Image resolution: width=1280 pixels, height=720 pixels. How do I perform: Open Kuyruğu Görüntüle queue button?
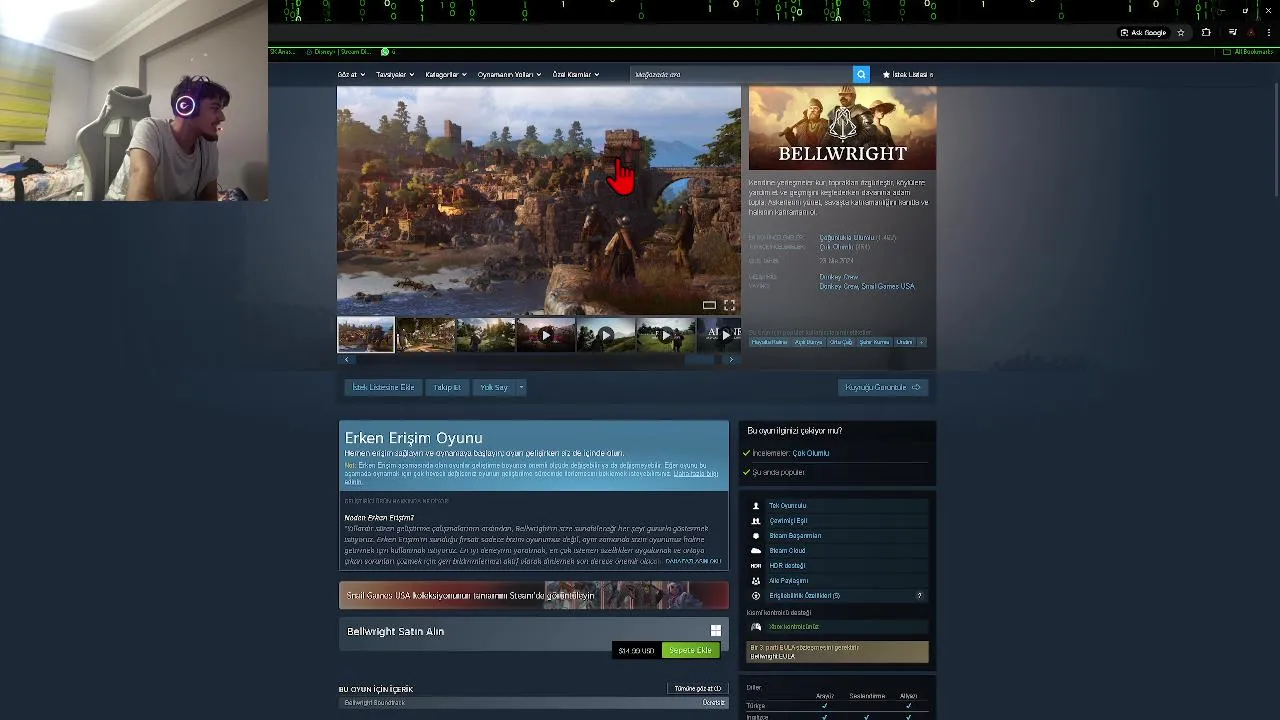point(883,387)
